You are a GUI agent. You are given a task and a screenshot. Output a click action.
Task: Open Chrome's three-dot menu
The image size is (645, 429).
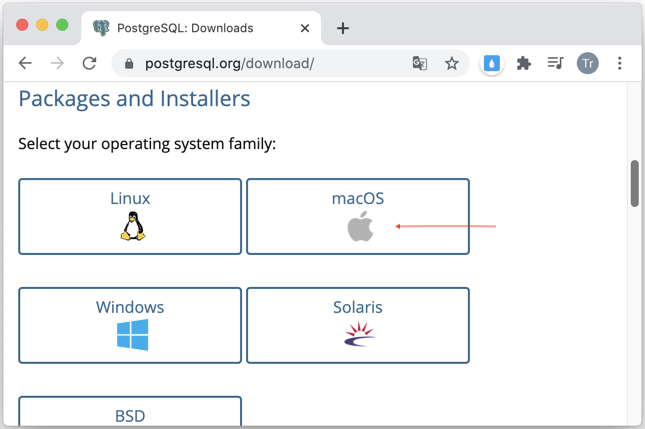click(619, 63)
